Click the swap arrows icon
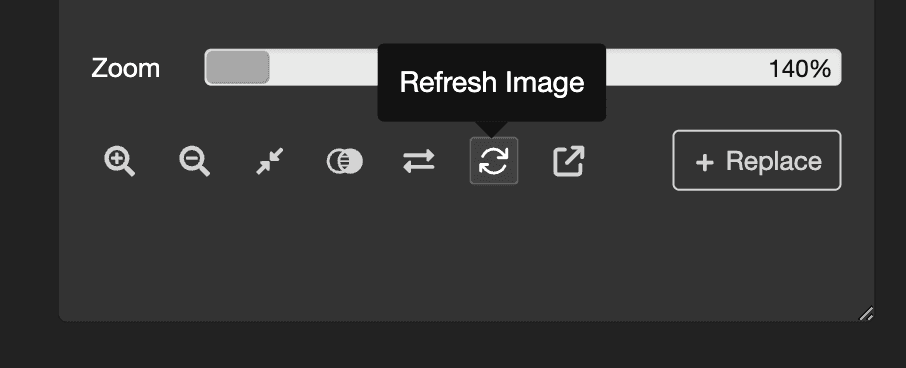Image resolution: width=906 pixels, height=368 pixels. [419, 161]
